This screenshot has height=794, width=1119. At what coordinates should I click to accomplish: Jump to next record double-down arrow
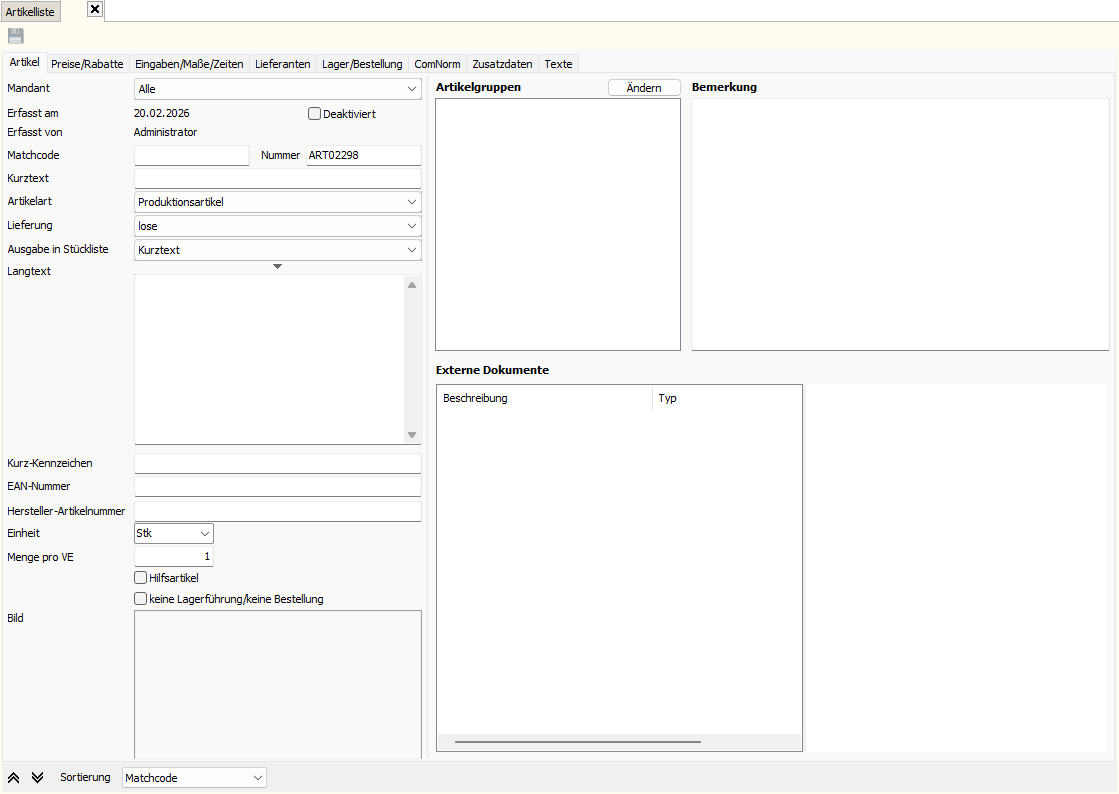(x=38, y=778)
